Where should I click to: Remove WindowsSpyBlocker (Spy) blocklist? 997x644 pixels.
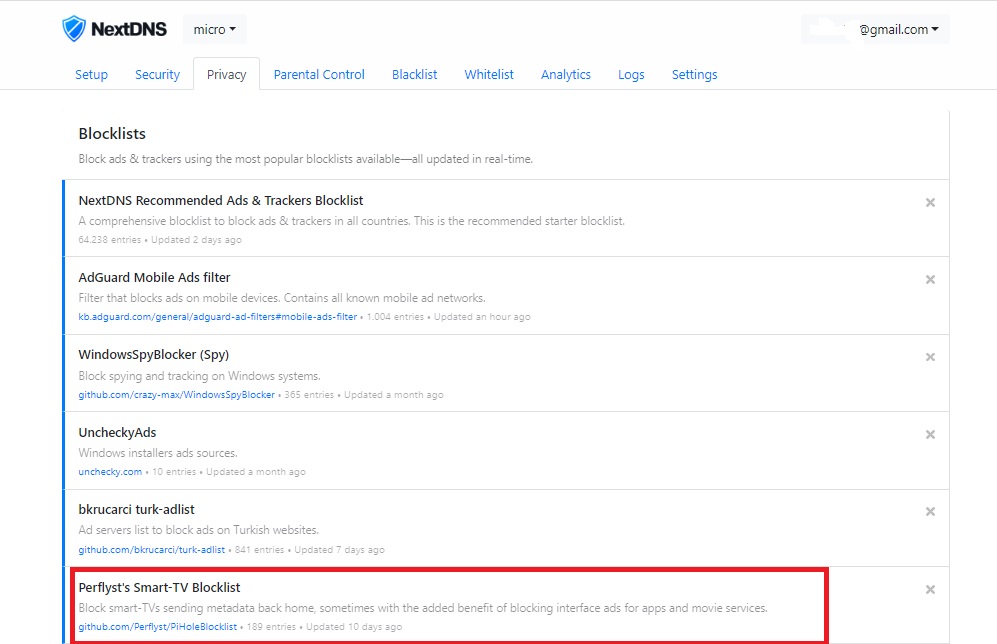930,357
